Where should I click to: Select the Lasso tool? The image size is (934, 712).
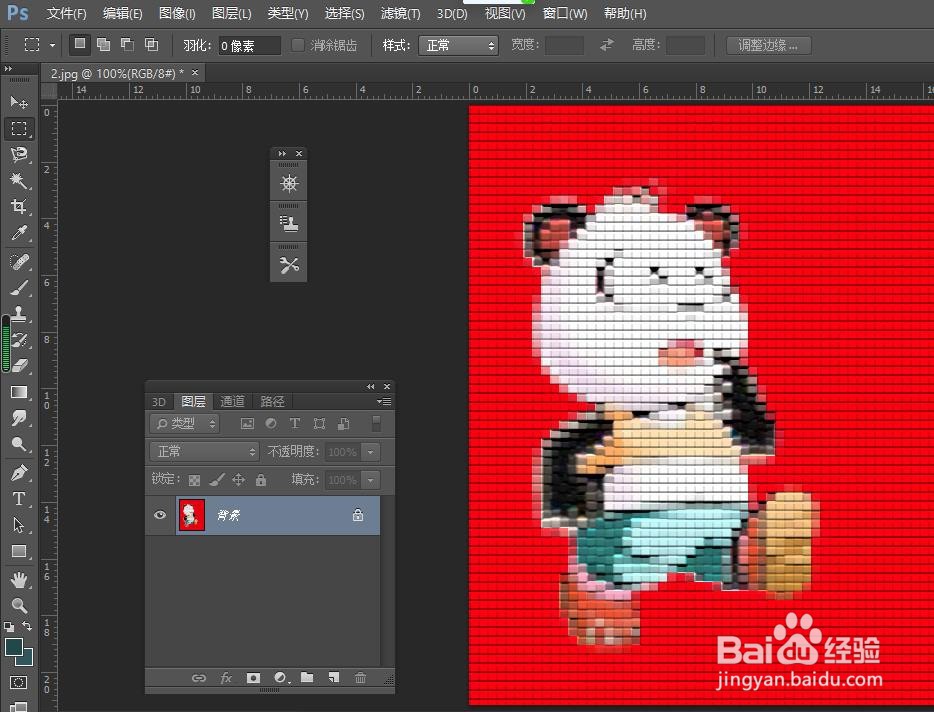coord(18,154)
